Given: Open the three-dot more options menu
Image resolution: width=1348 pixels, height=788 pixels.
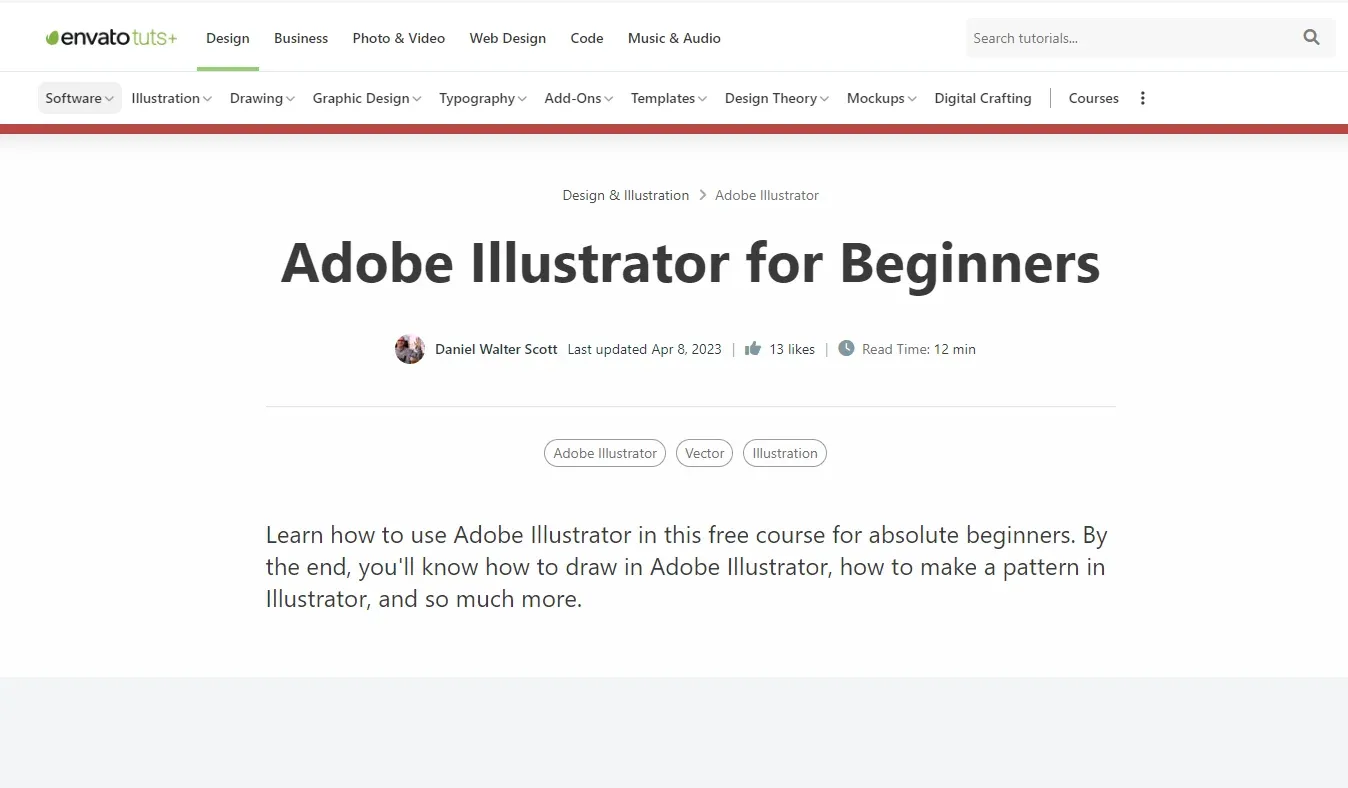Looking at the screenshot, I should click(x=1143, y=98).
